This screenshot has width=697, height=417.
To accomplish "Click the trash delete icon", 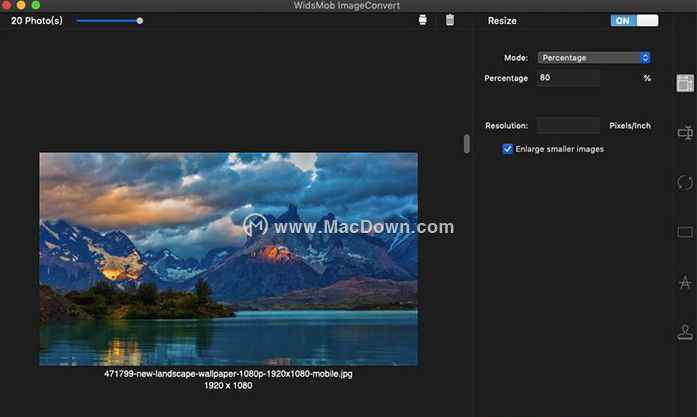I will click(450, 20).
